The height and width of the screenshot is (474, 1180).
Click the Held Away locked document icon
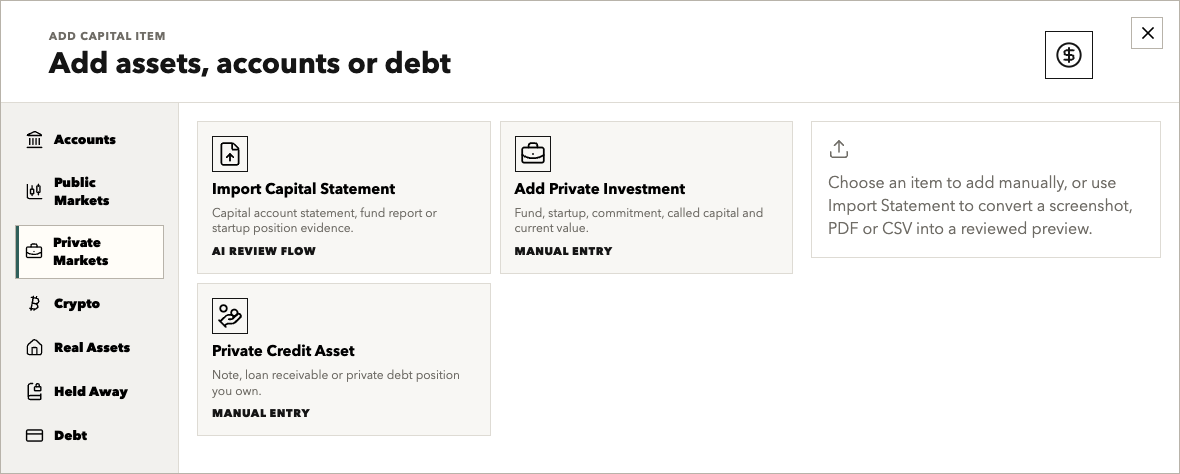tap(35, 391)
